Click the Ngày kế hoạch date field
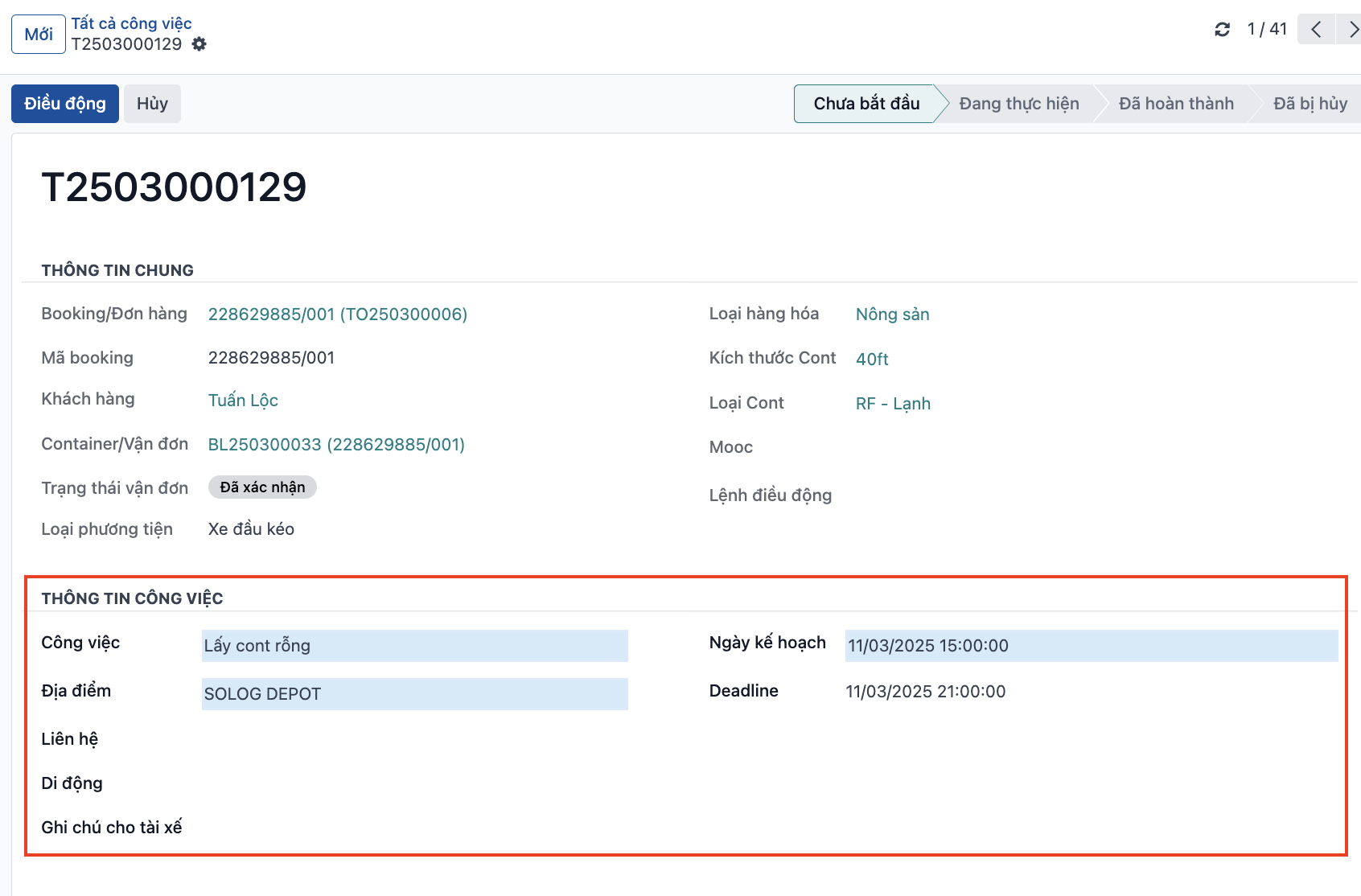Screen dimensions: 1361x896 1092,646
